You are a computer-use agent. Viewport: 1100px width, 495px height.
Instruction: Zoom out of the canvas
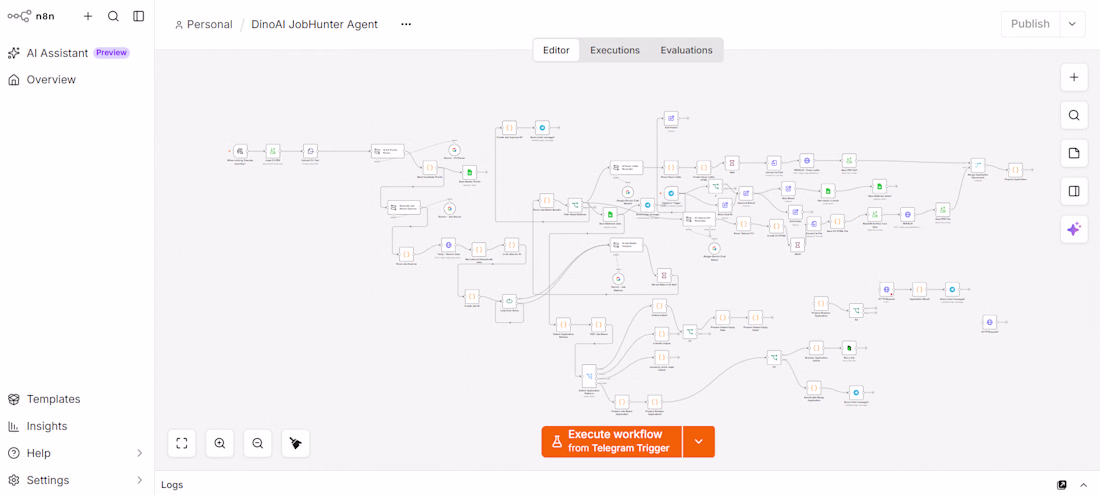click(257, 443)
